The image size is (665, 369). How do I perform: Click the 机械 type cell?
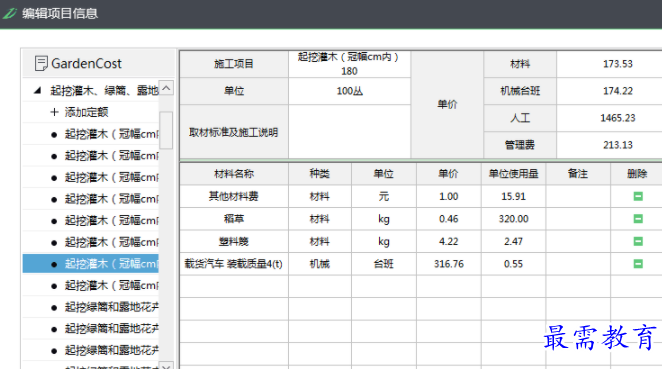pos(320,264)
